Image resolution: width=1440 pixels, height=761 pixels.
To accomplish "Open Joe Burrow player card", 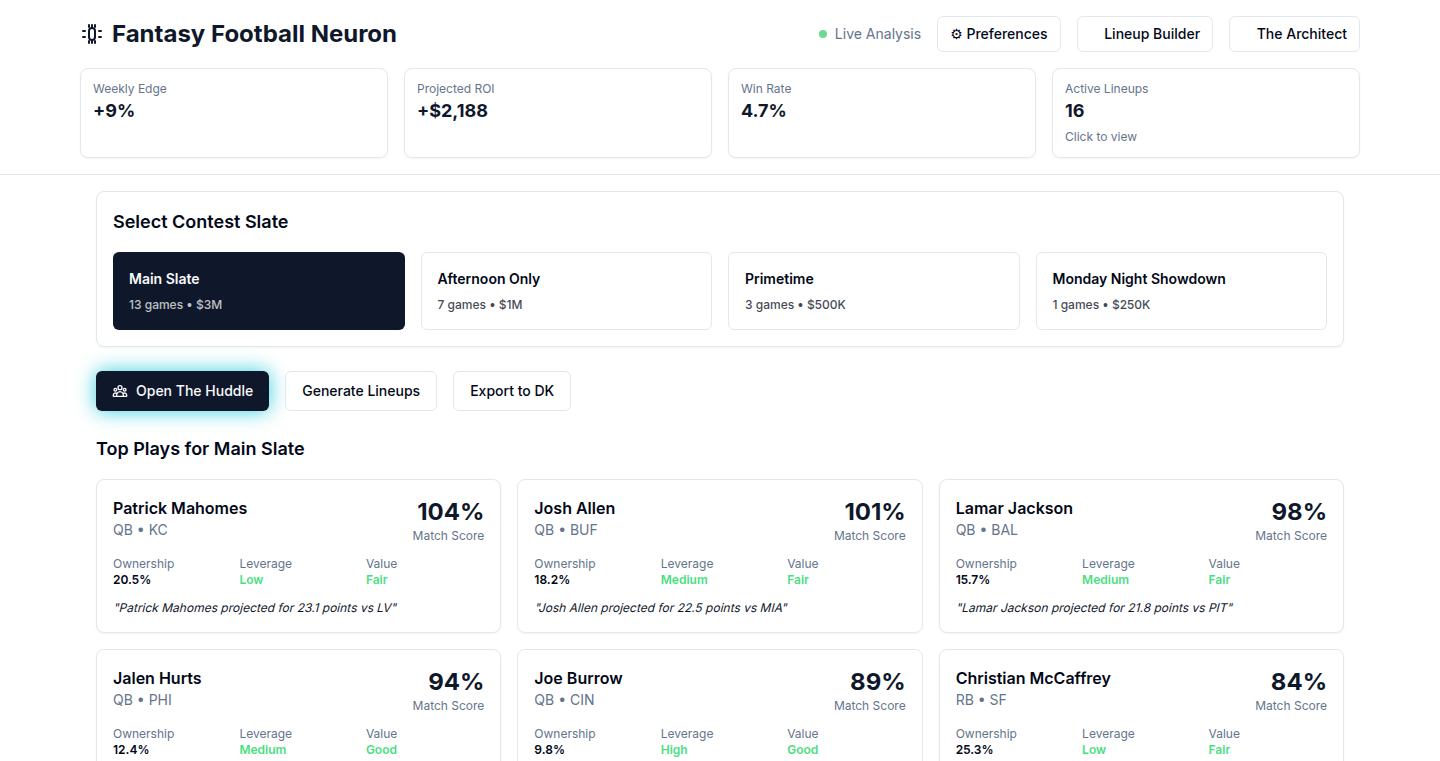I will point(720,705).
